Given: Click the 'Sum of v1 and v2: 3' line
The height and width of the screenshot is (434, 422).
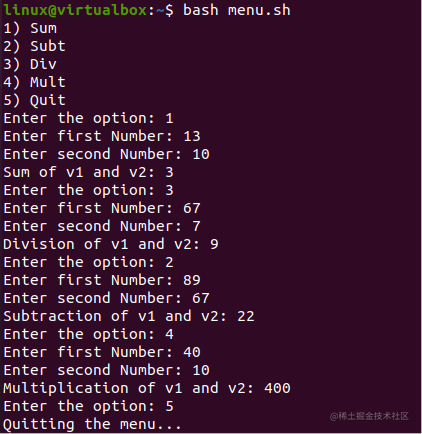Looking at the screenshot, I should pos(88,172).
